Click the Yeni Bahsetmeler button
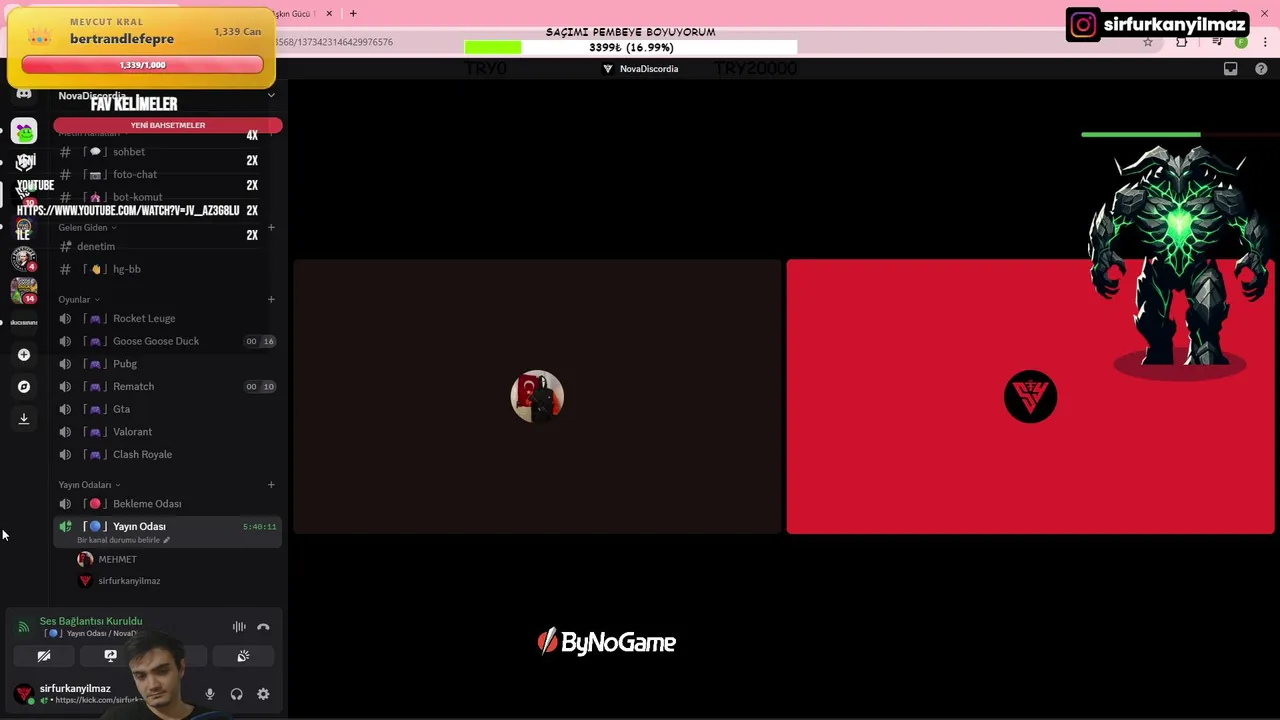Image resolution: width=1280 pixels, height=720 pixels. (168, 125)
